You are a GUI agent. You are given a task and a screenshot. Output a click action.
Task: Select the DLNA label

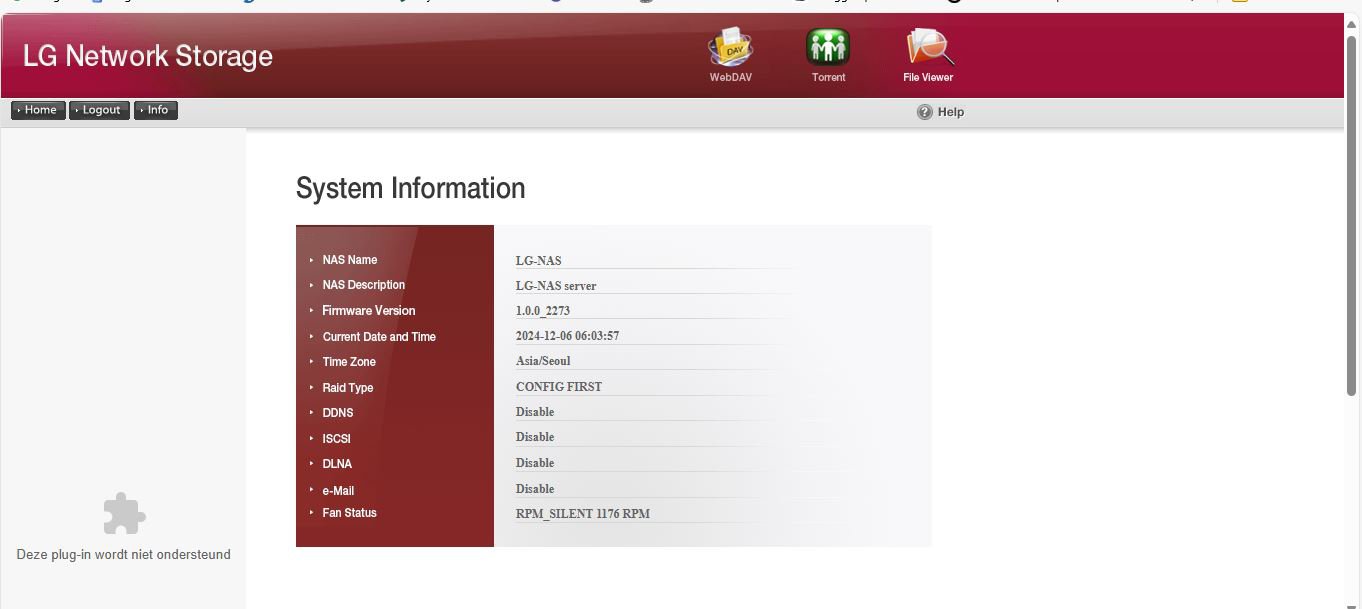tap(337, 464)
